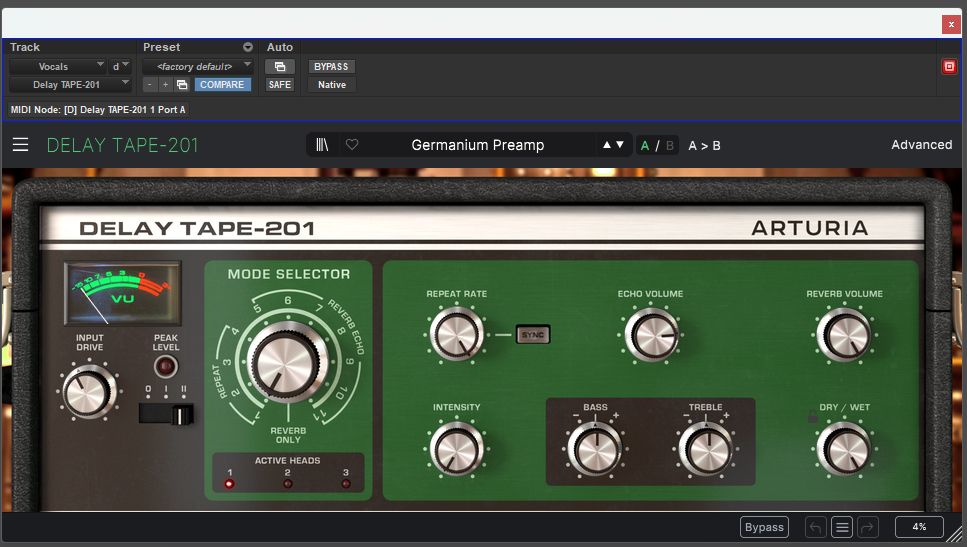Click mode number 6 on selector
This screenshot has width=967, height=547.
[287, 300]
